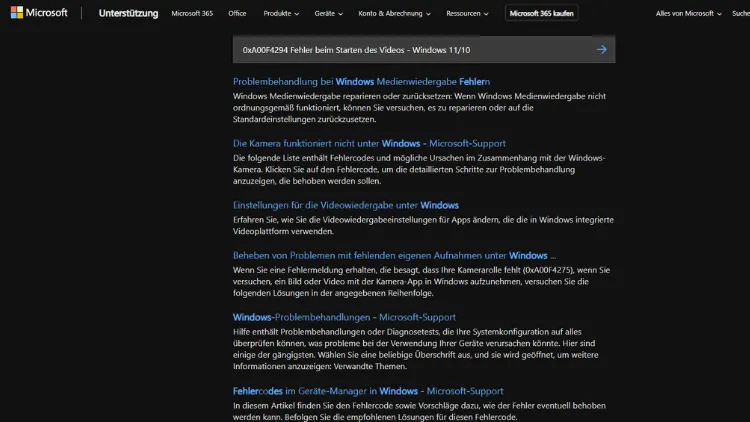Expand the Konto & Abrechnung dropdown
The image size is (750, 422).
pos(395,13)
